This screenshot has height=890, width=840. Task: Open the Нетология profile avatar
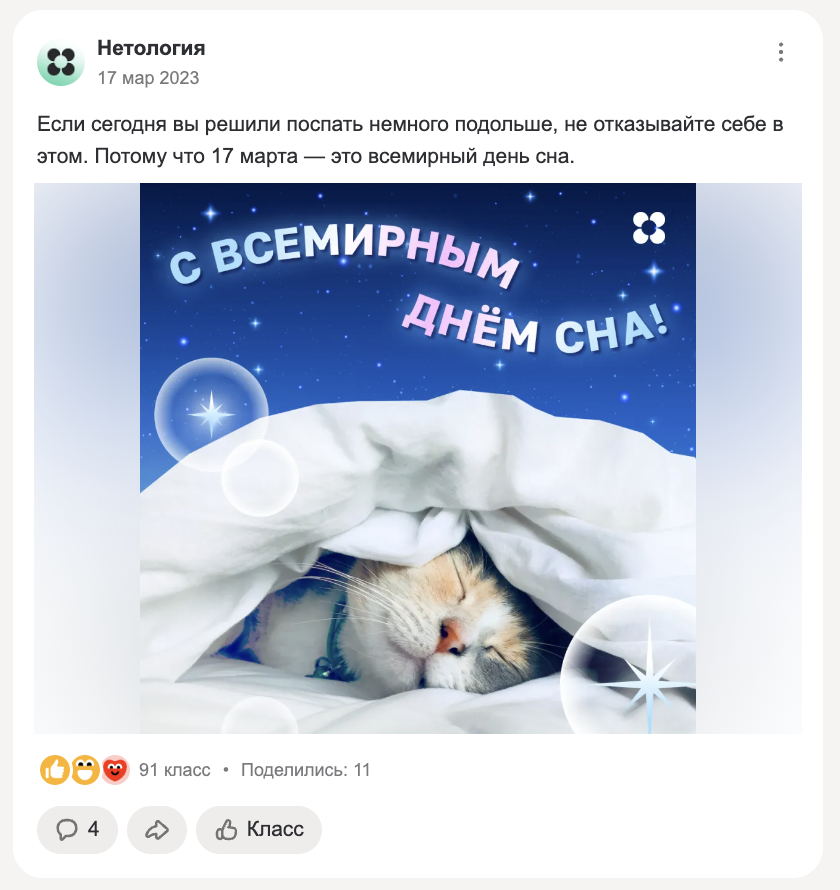(61, 62)
